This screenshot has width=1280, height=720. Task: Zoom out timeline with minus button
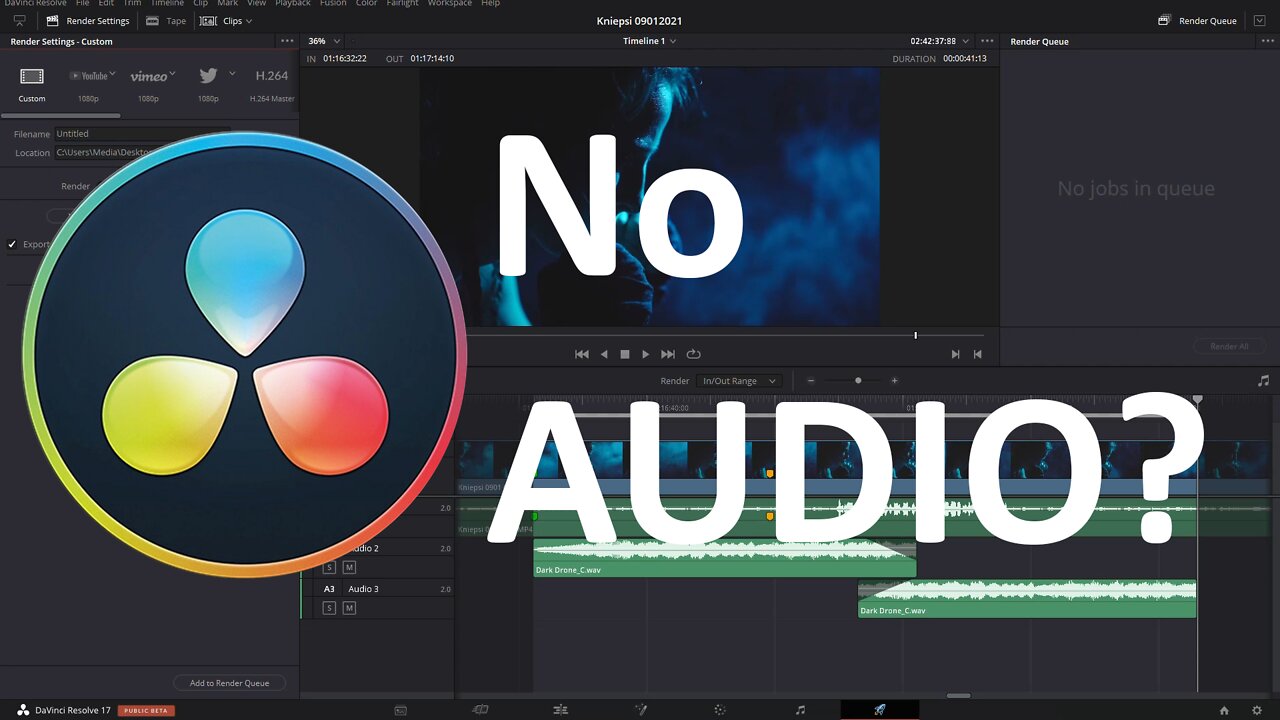[x=811, y=381]
